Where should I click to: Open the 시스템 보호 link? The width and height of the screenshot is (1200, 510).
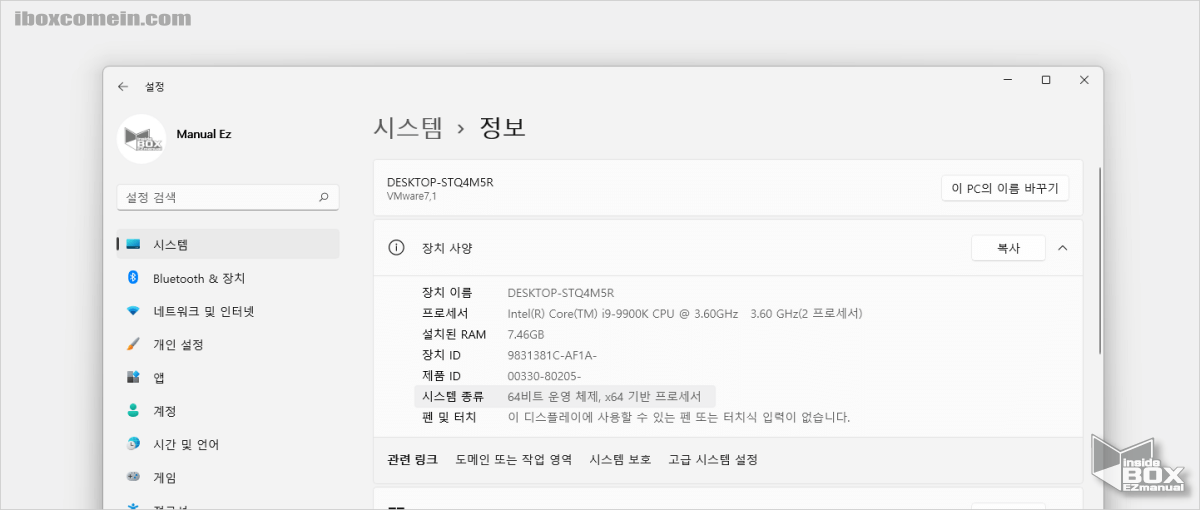coord(620,460)
